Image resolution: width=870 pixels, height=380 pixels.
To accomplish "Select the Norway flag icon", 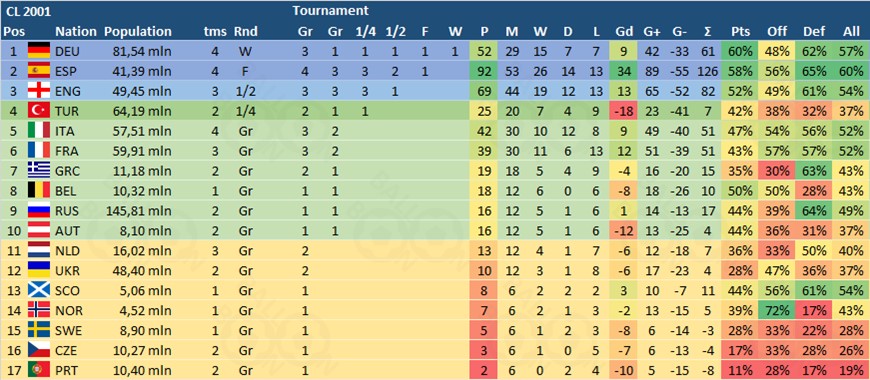I will (39, 311).
